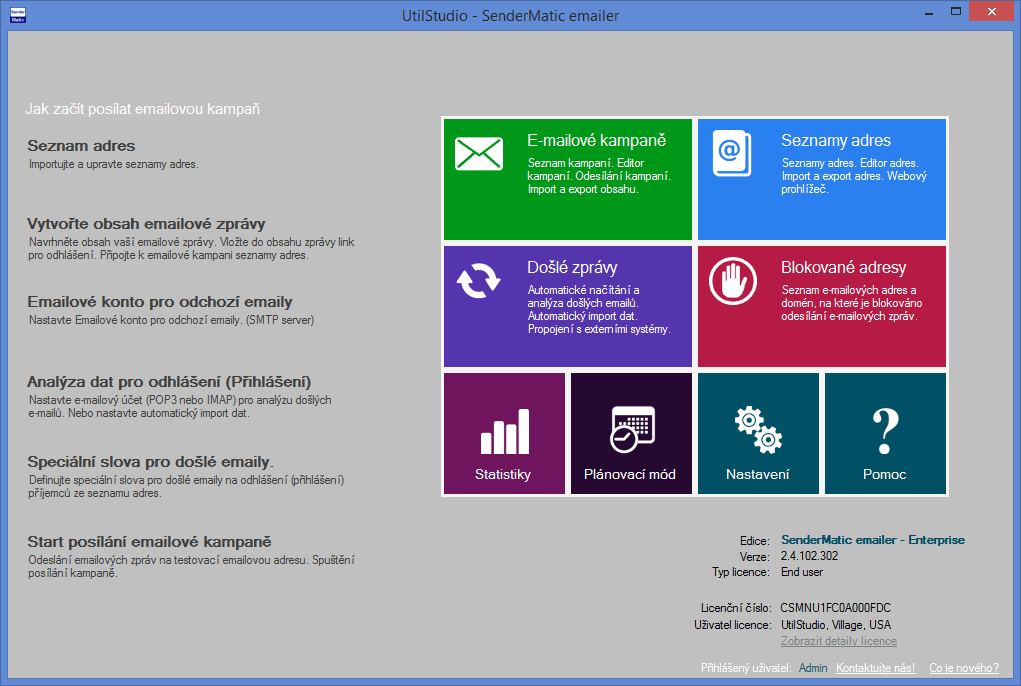This screenshot has height=686, width=1021.
Task: Click the 'Nastavte Emailové konto' SMTP description
Action: (171, 320)
